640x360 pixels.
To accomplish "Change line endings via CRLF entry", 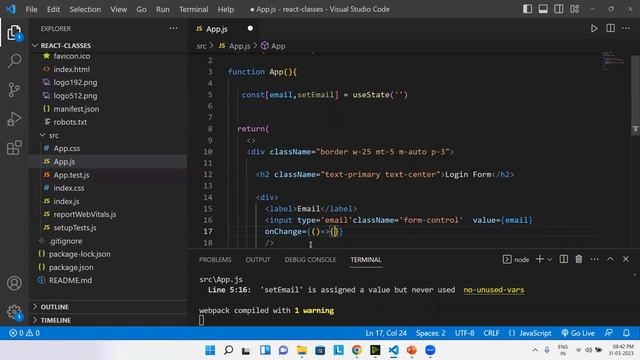I will point(491,333).
